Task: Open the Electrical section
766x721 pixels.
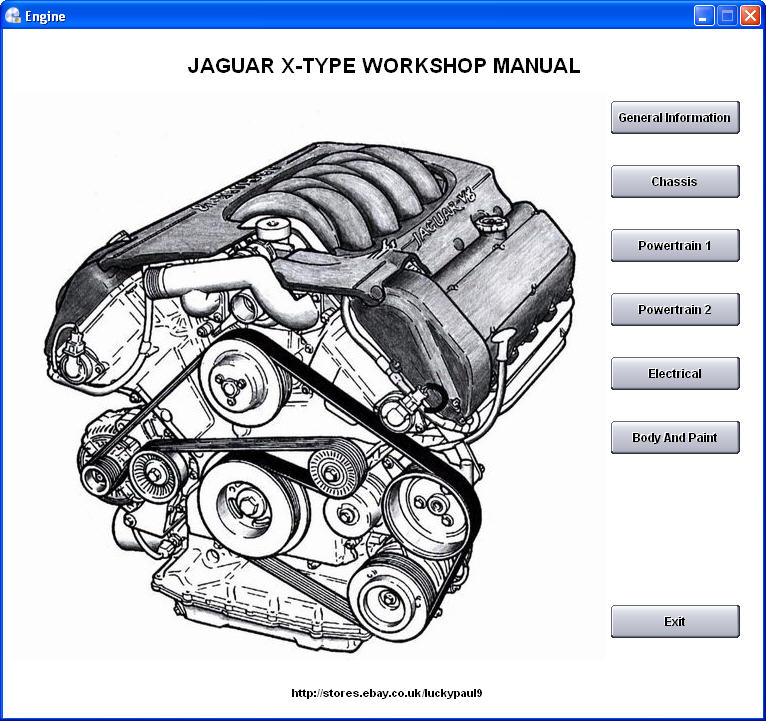Action: 675,373
